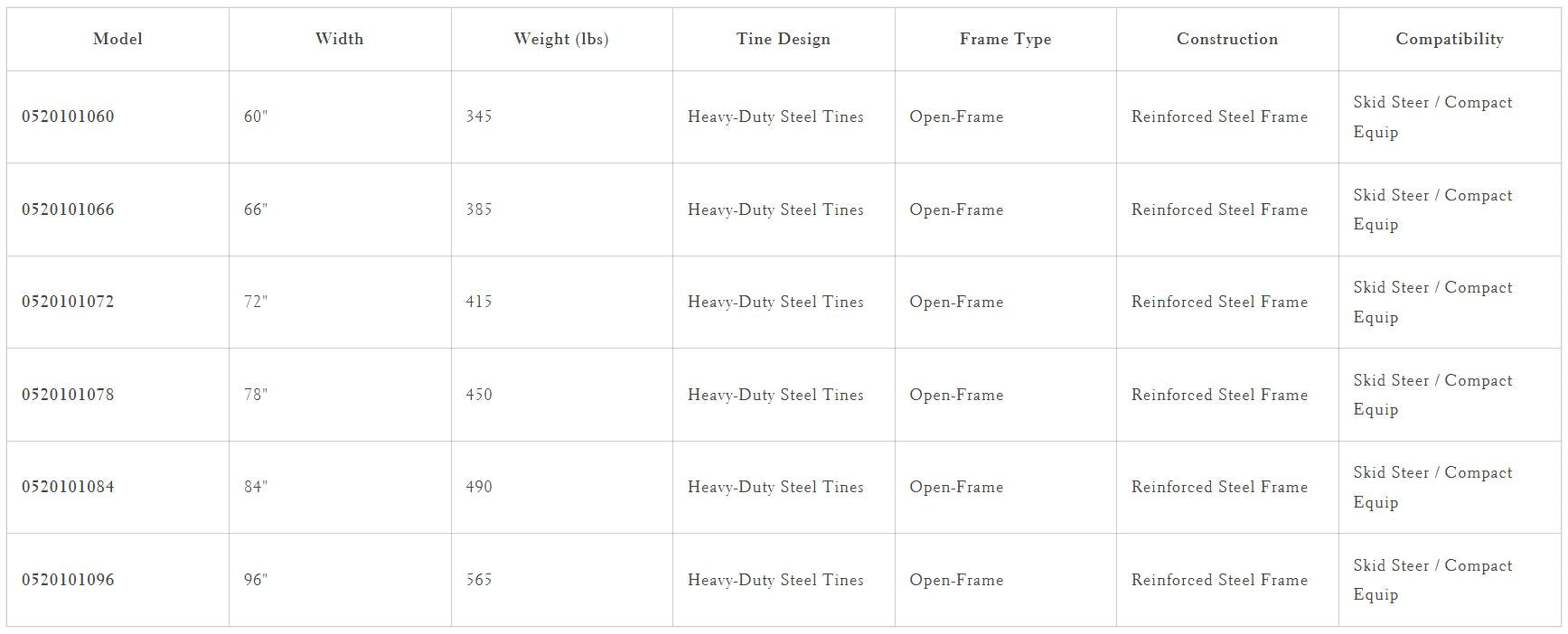Image resolution: width=1568 pixels, height=634 pixels.
Task: Click model number 0520101066
Action: (x=68, y=210)
